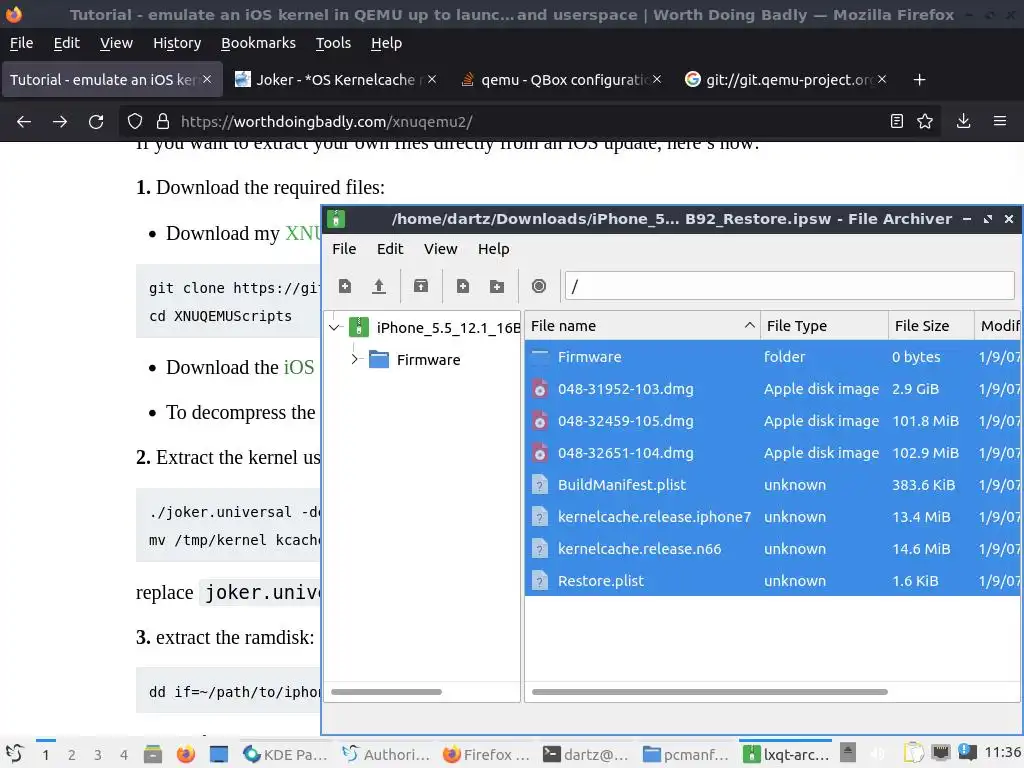
Task: Switch to pcmanf... taskbar window
Action: click(686, 754)
